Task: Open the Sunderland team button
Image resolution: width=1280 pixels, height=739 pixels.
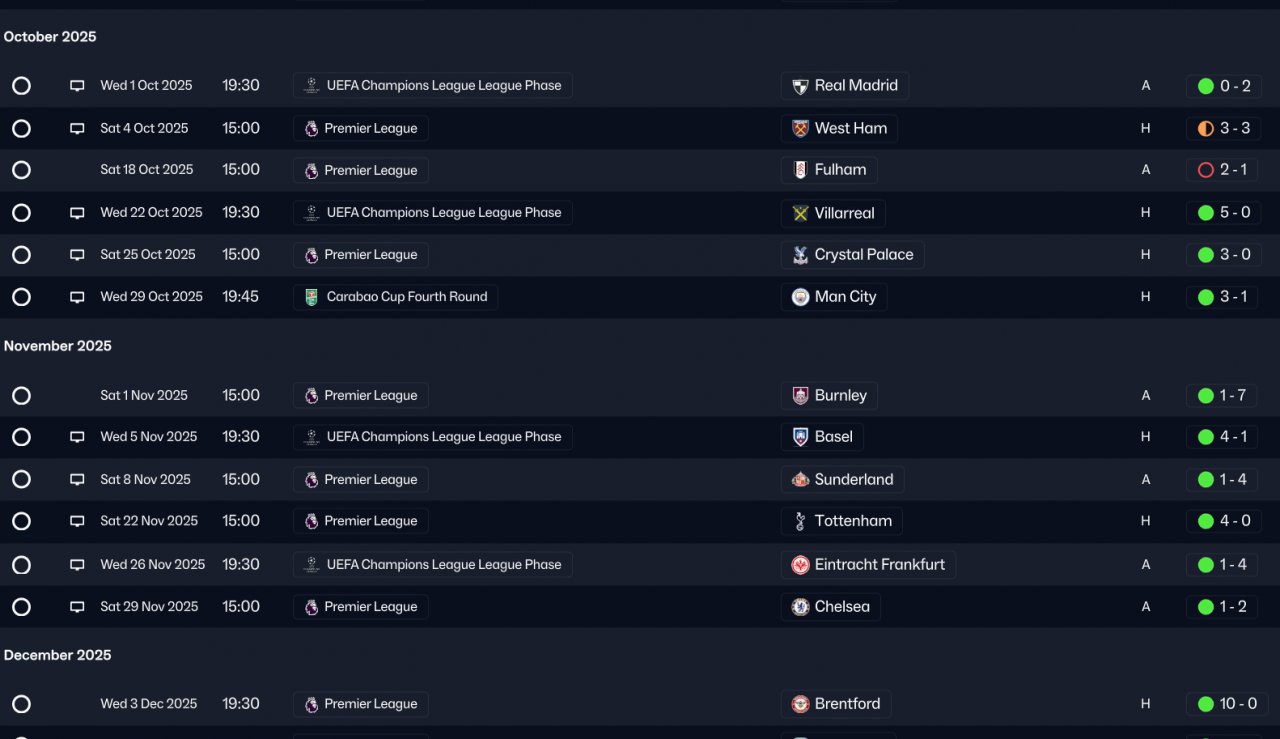Action: 842,480
